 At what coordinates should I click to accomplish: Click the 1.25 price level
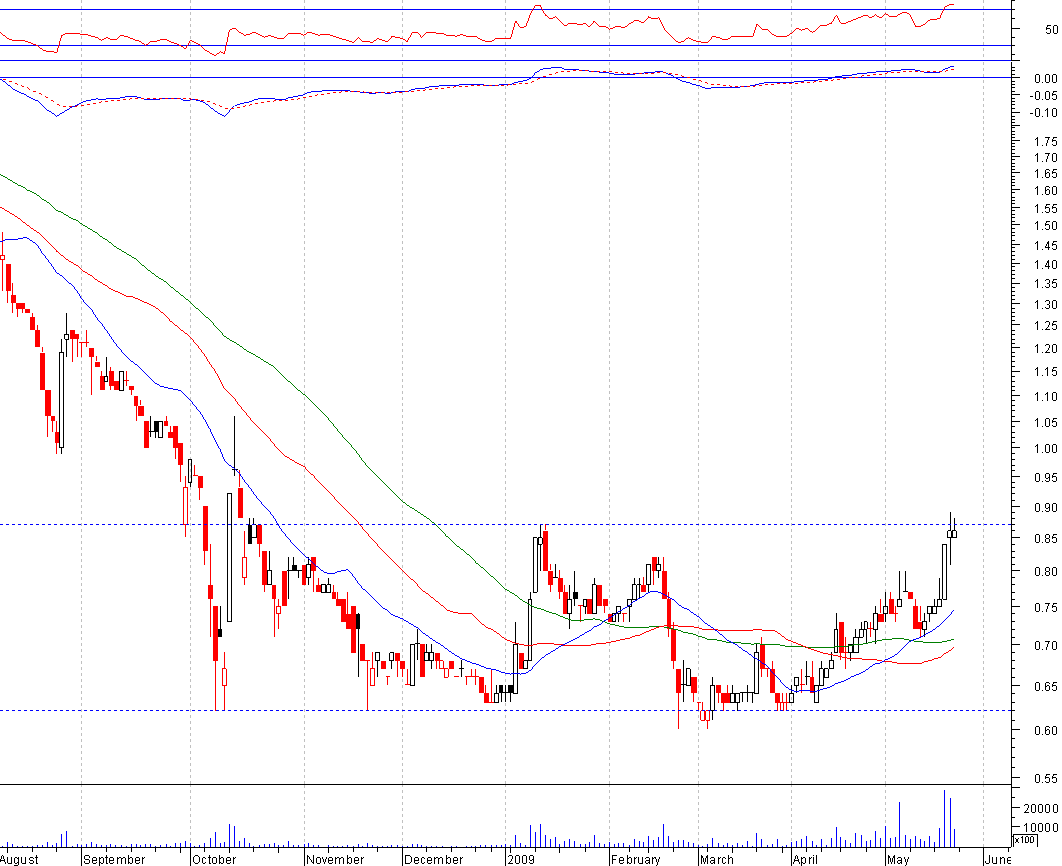pos(1046,326)
